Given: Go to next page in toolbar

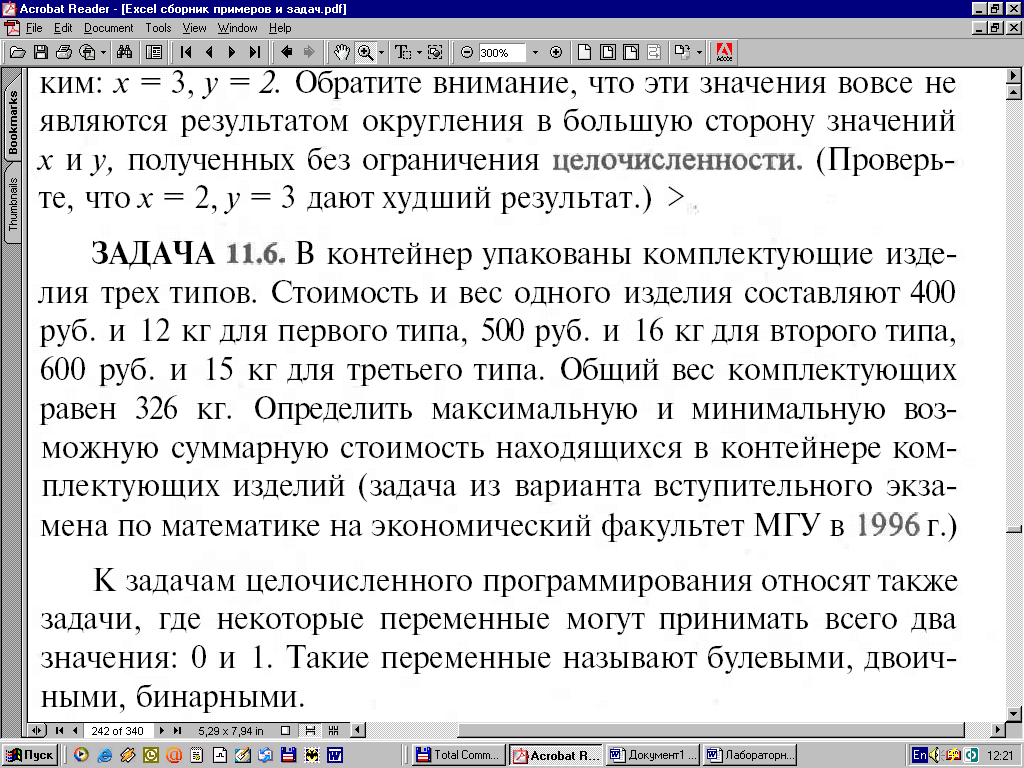Looking at the screenshot, I should pyautogui.click(x=232, y=52).
